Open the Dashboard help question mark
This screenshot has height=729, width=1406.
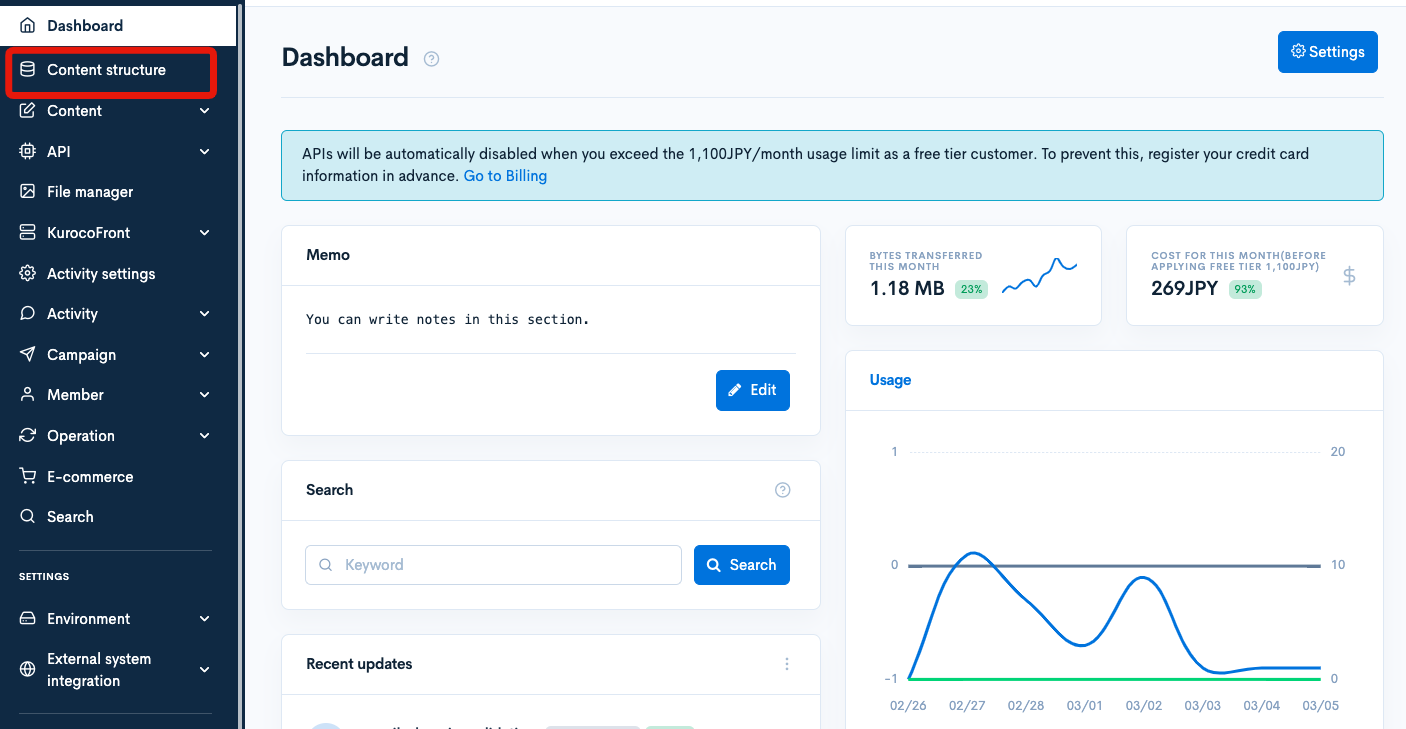tap(431, 59)
